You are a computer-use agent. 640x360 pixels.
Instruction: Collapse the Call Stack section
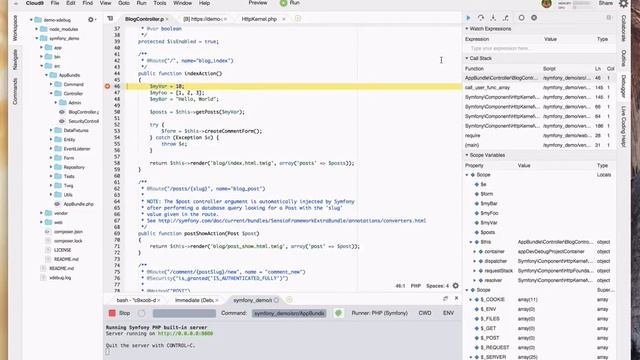(x=467, y=58)
